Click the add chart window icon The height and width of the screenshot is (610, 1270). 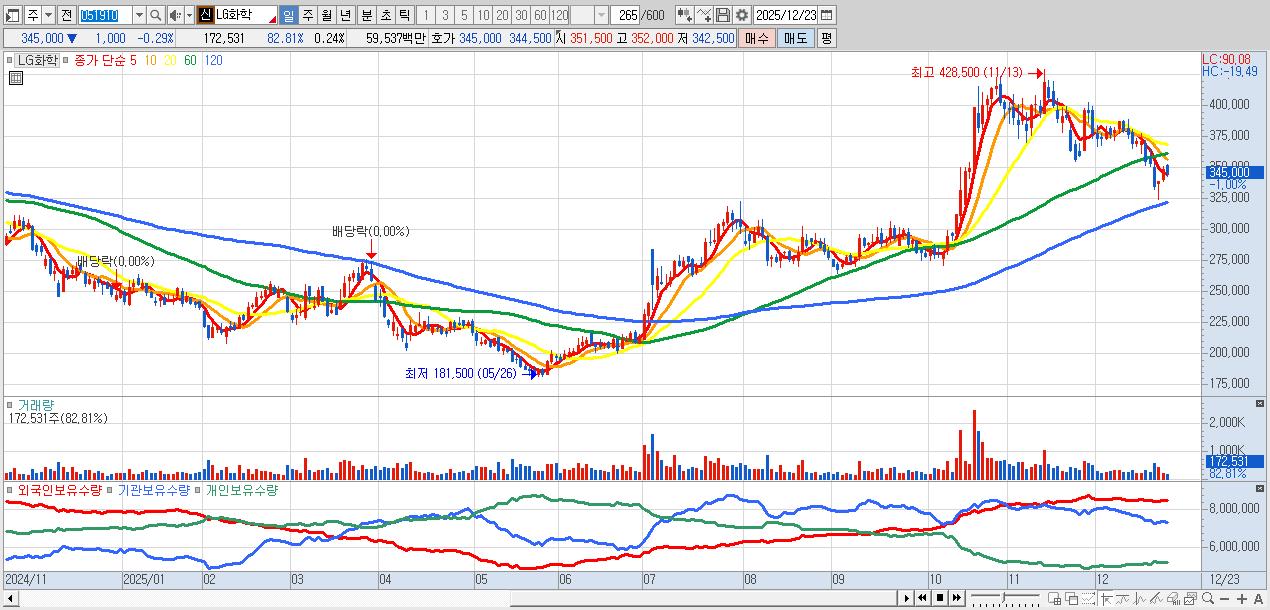(1054, 598)
